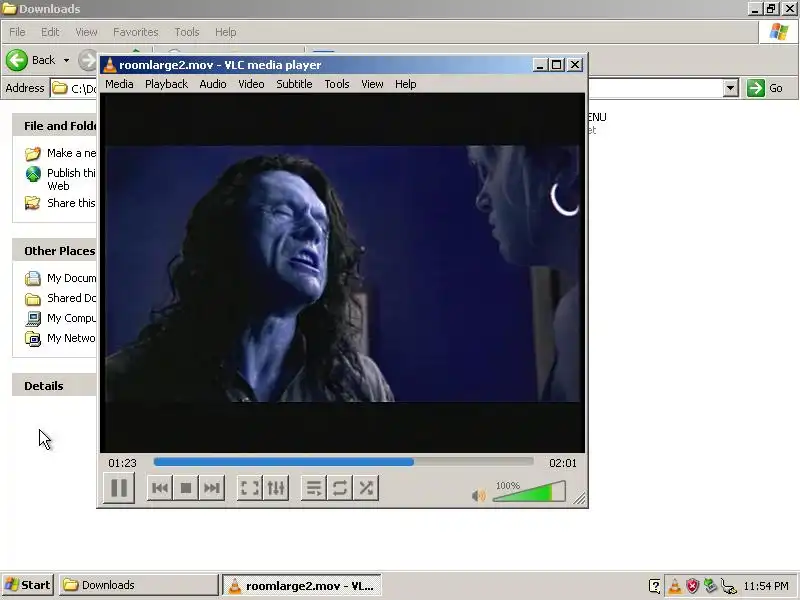The height and width of the screenshot is (600, 800).
Task: Click the network connection tray icon
Action: click(729, 586)
